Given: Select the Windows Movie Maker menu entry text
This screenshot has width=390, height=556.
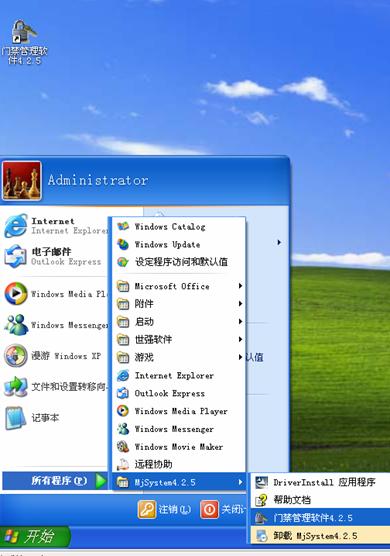Looking at the screenshot, I should point(179,447).
